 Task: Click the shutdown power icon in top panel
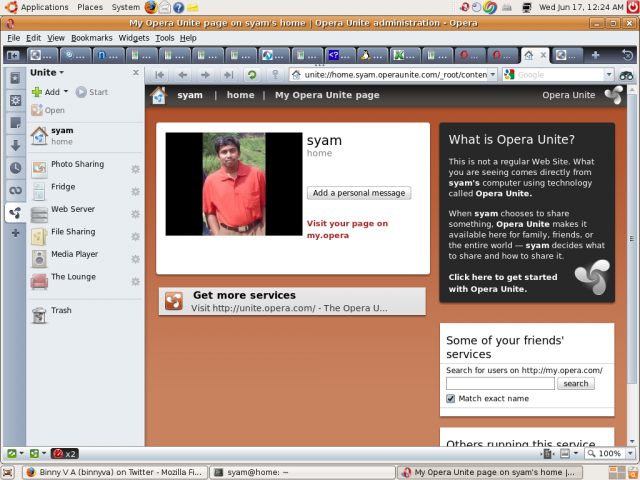click(633, 7)
